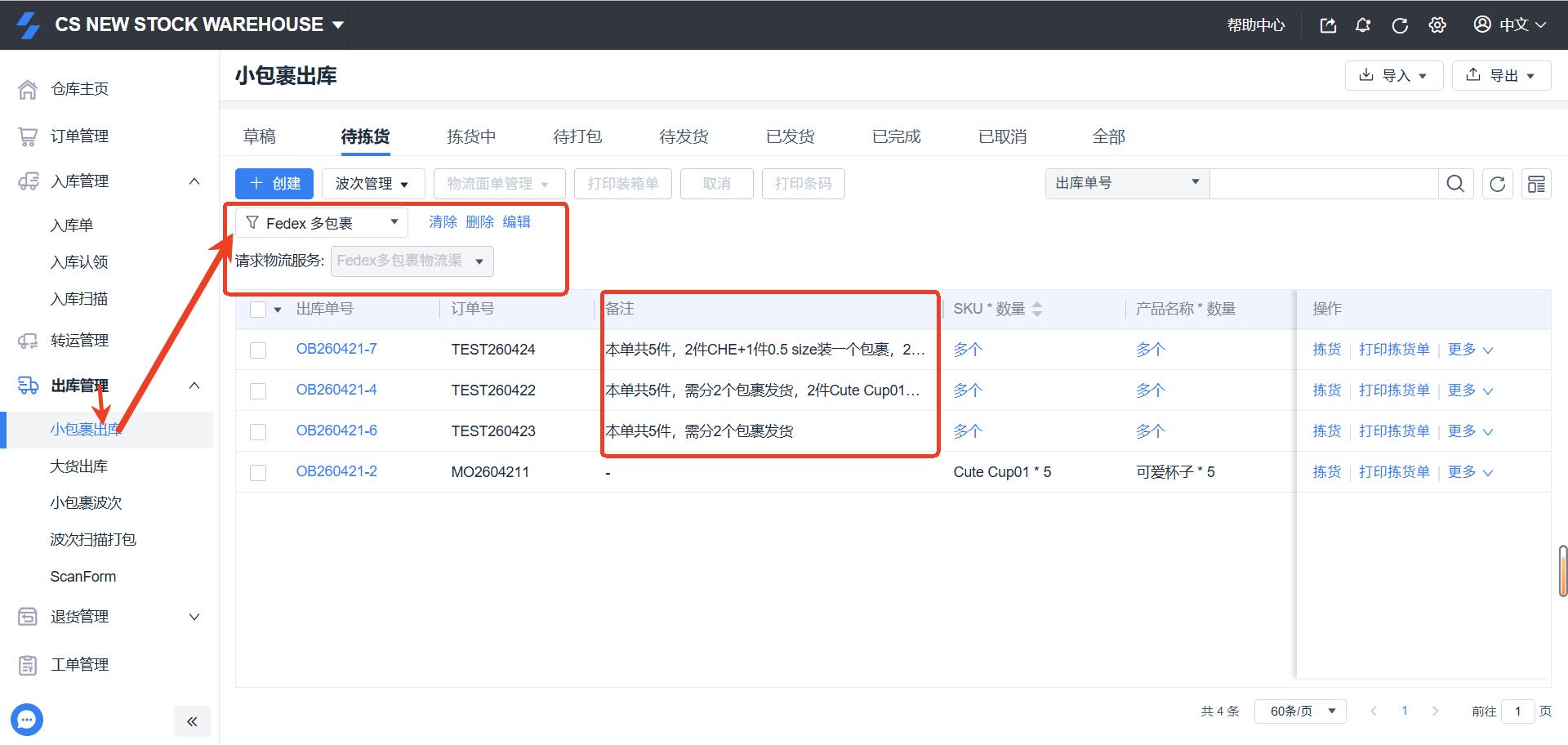This screenshot has width=1568, height=745.
Task: Click the share icon in header
Action: (1328, 25)
